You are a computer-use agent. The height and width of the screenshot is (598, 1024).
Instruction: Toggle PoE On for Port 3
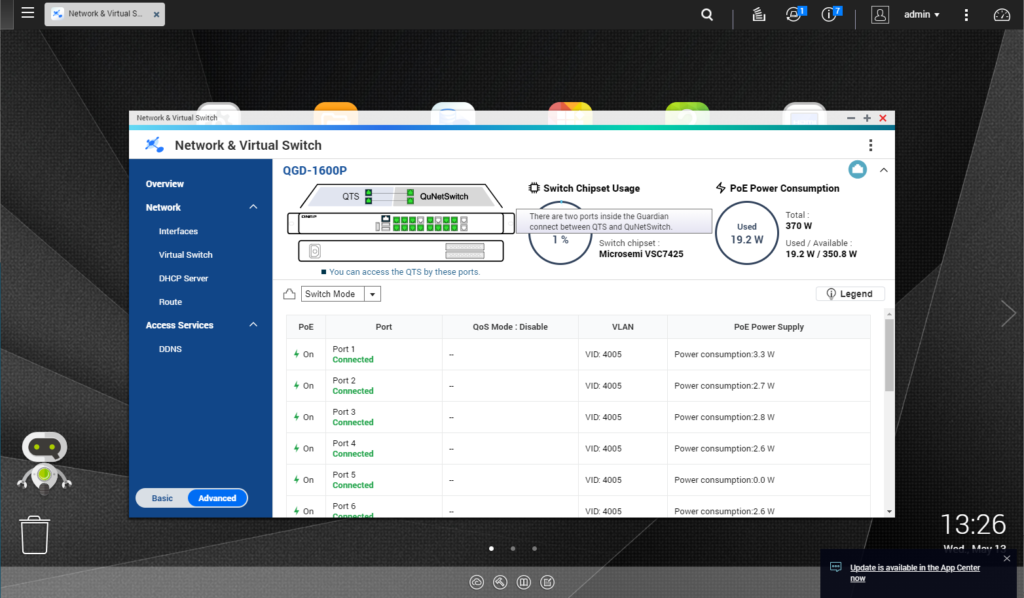[x=304, y=417]
